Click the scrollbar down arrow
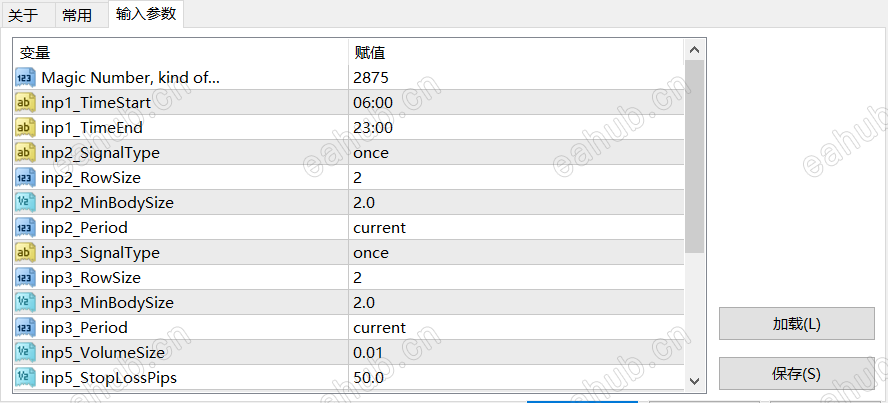The height and width of the screenshot is (403, 888). pos(695,381)
